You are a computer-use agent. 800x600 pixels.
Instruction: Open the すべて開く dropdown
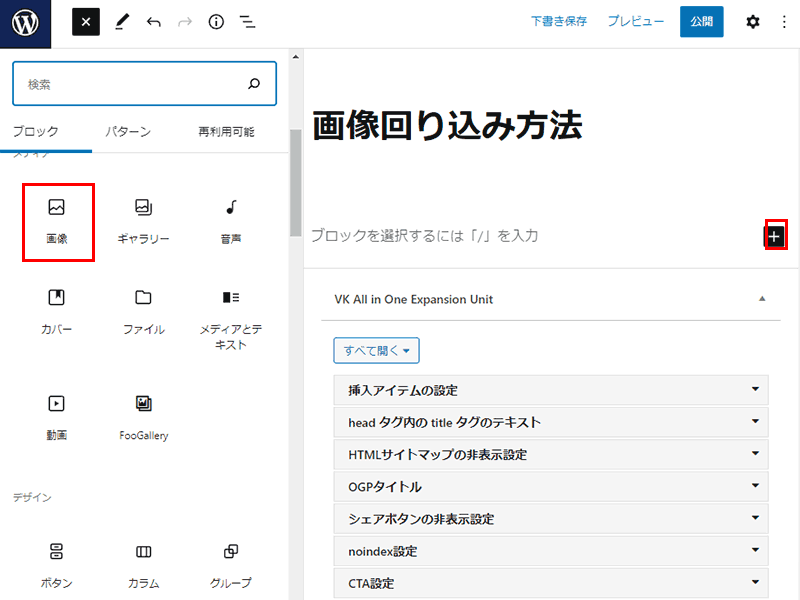[x=376, y=351]
